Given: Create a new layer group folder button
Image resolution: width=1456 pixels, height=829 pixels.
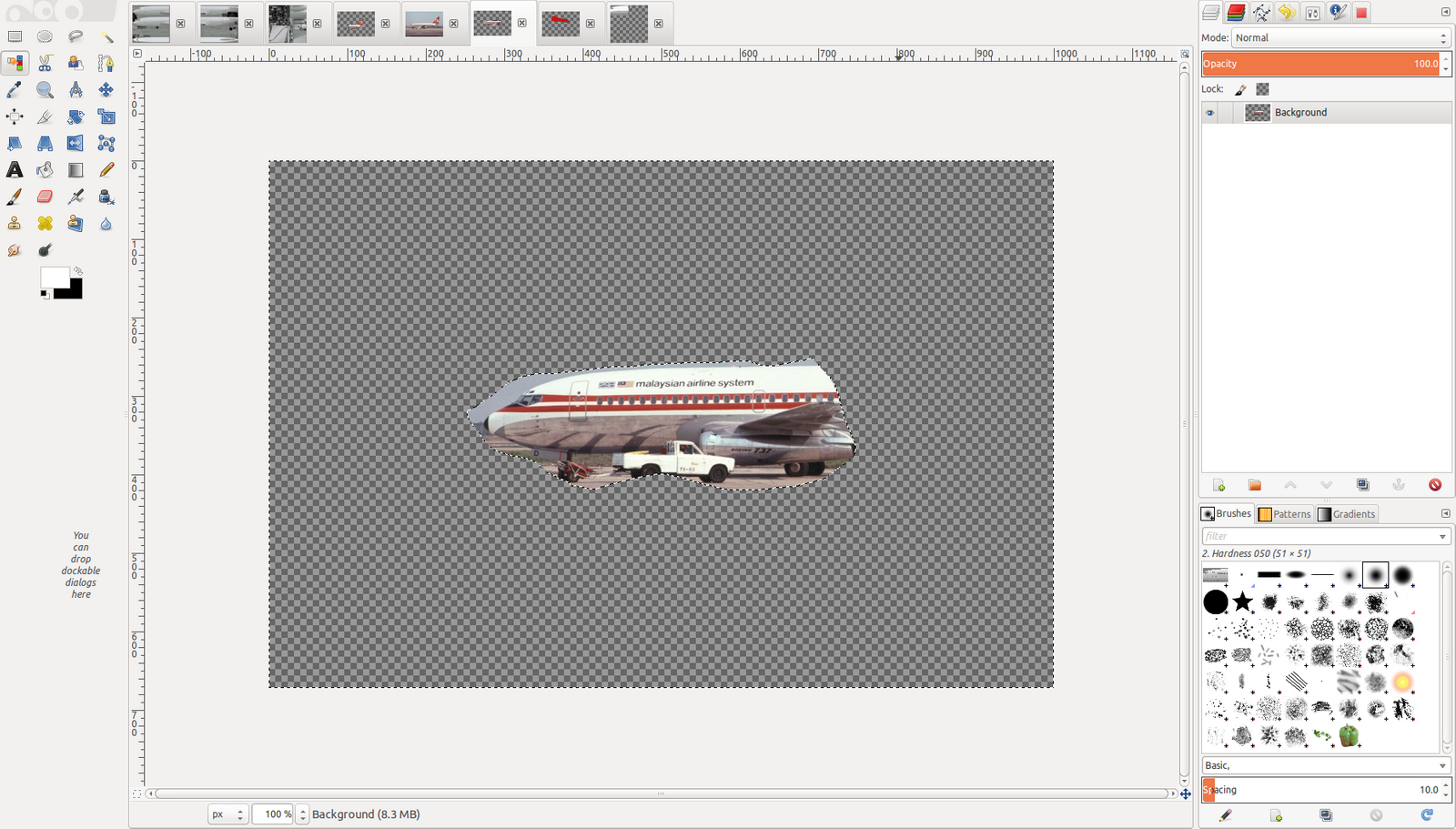Looking at the screenshot, I should pyautogui.click(x=1255, y=485).
